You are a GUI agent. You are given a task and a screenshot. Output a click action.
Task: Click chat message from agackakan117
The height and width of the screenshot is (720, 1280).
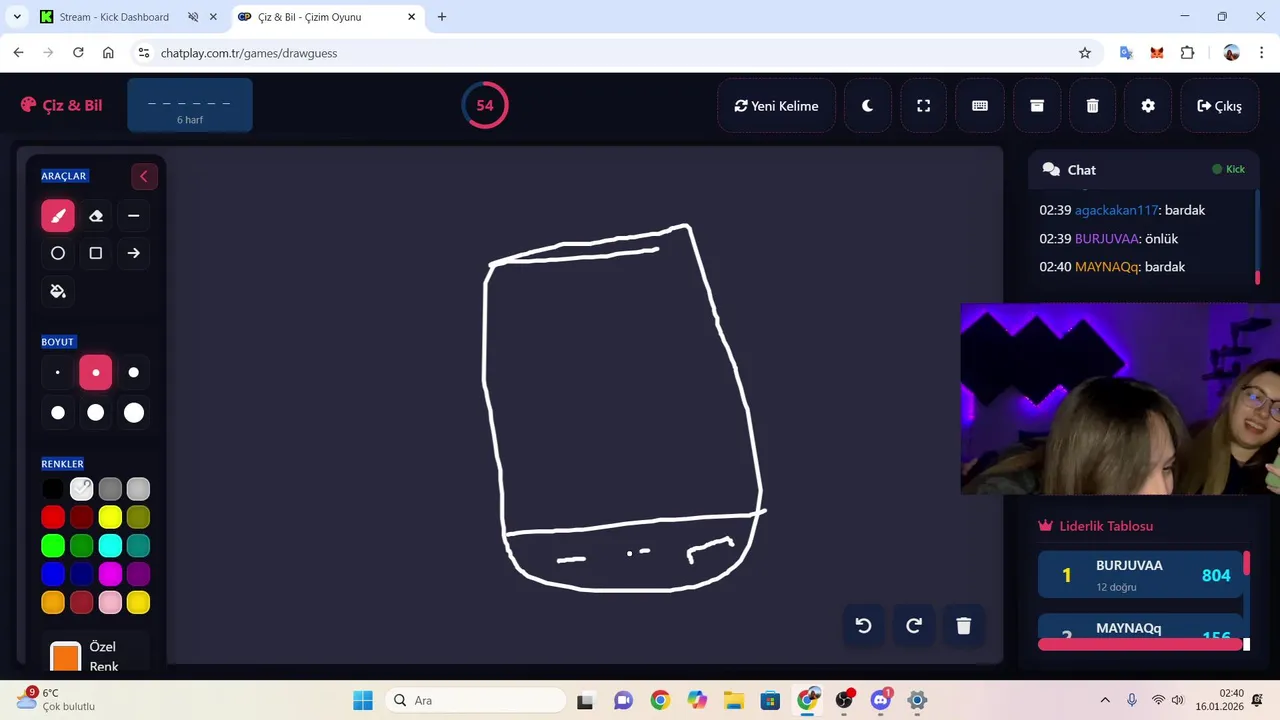point(1122,211)
